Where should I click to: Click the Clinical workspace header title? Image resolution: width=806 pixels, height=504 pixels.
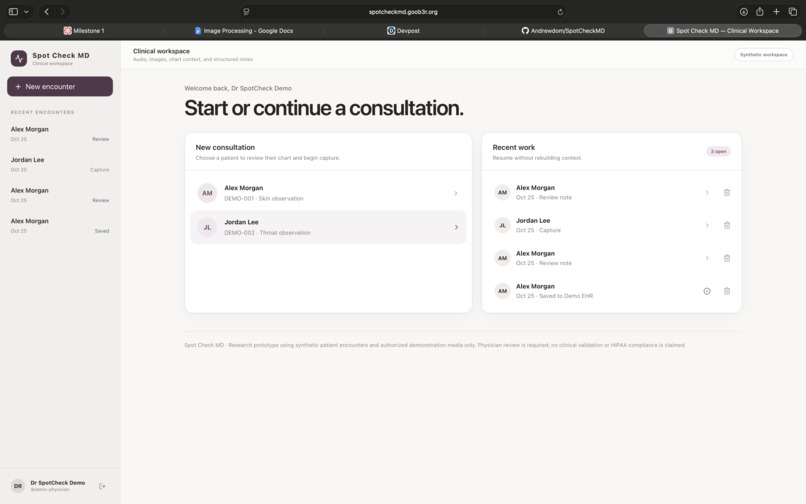(161, 51)
